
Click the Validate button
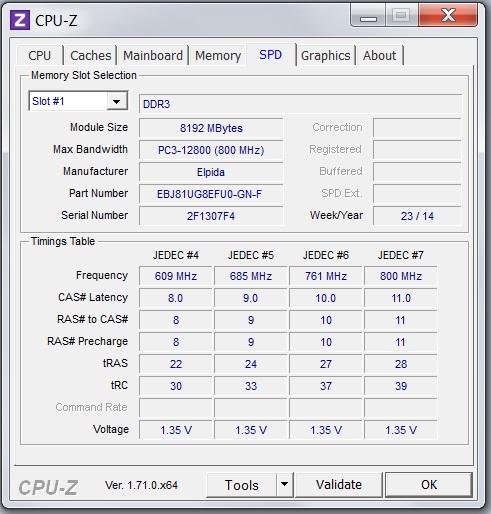point(339,485)
